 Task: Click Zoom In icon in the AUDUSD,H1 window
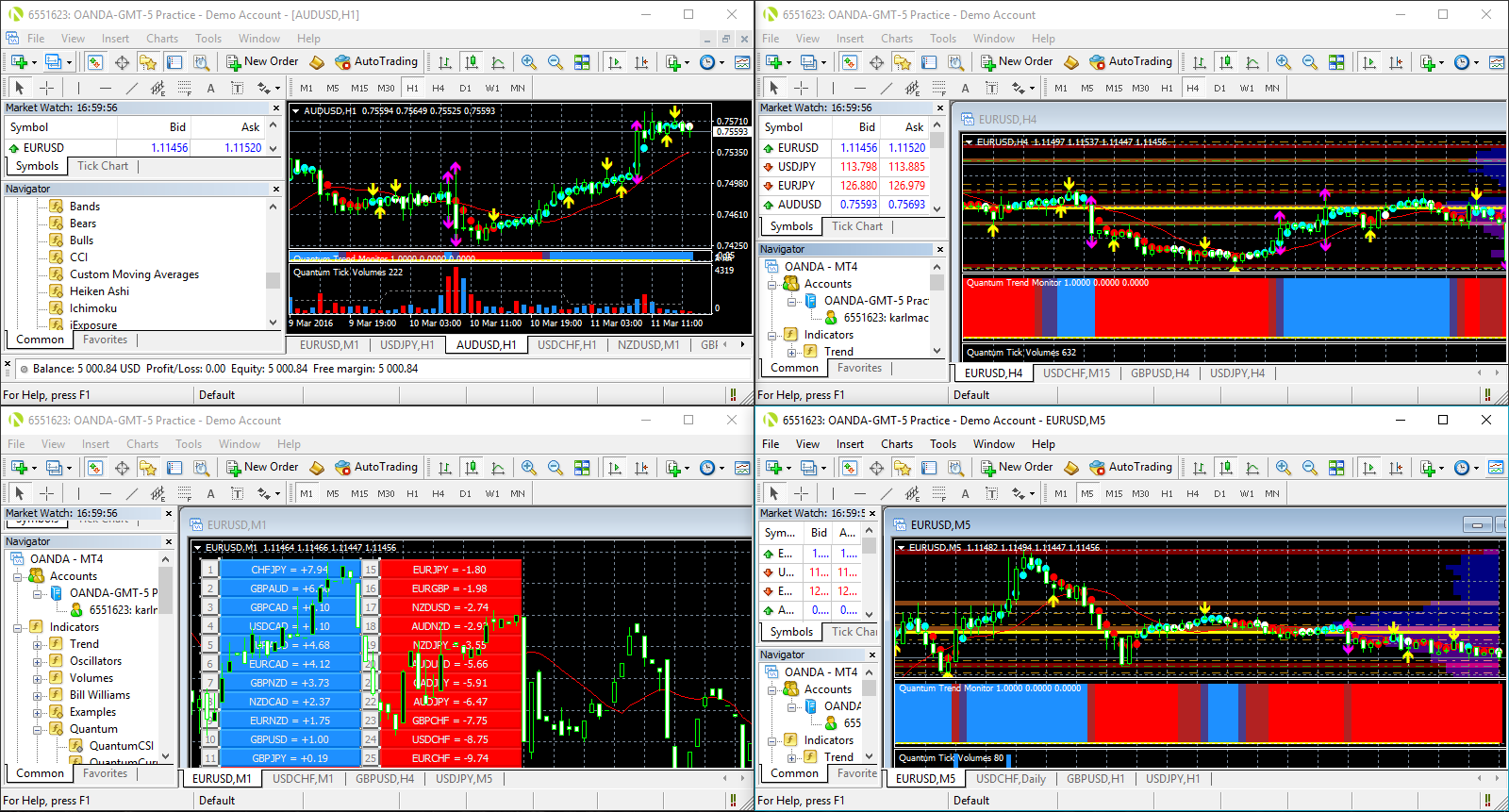coord(529,62)
